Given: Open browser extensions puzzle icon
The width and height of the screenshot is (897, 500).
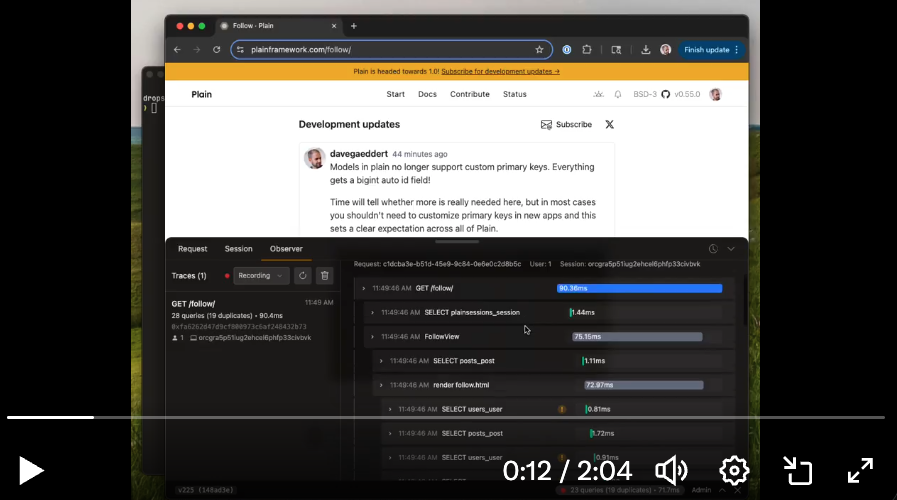Looking at the screenshot, I should (x=587, y=50).
